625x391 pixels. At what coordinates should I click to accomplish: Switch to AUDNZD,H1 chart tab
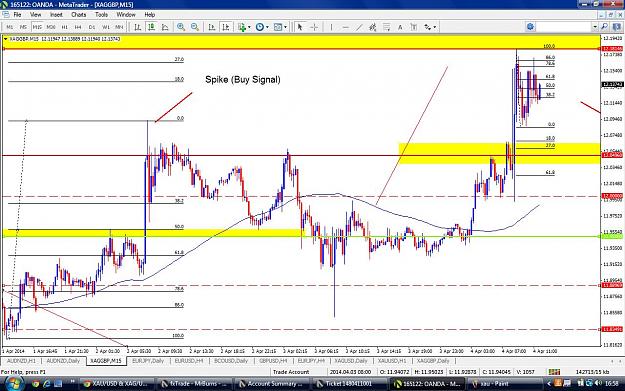[21, 361]
